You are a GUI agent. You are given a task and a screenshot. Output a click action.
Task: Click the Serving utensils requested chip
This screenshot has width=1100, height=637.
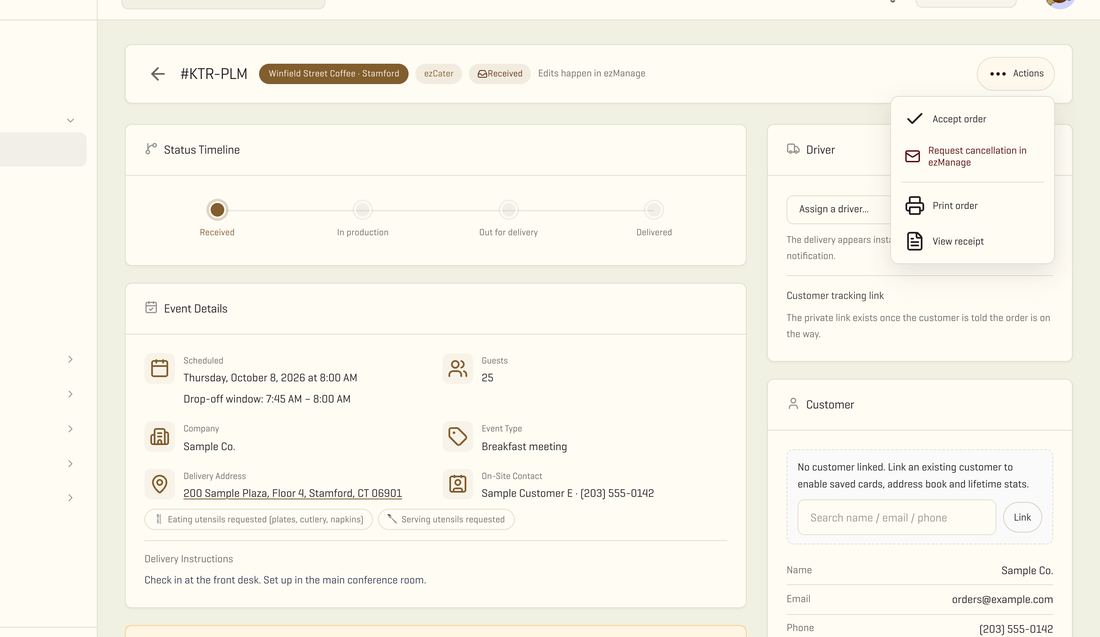[x=446, y=519]
